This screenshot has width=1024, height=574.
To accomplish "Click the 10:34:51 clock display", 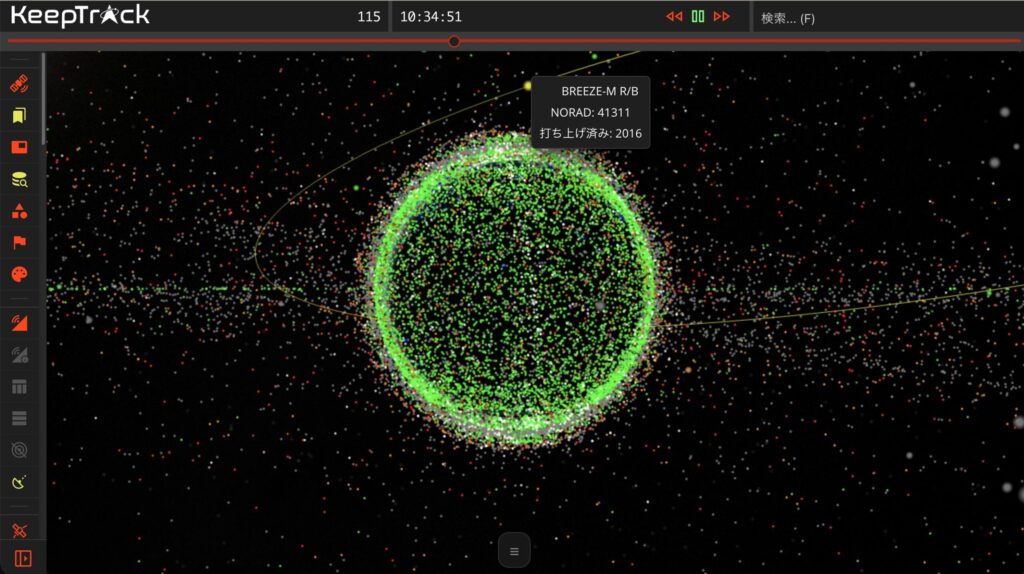I will click(431, 17).
